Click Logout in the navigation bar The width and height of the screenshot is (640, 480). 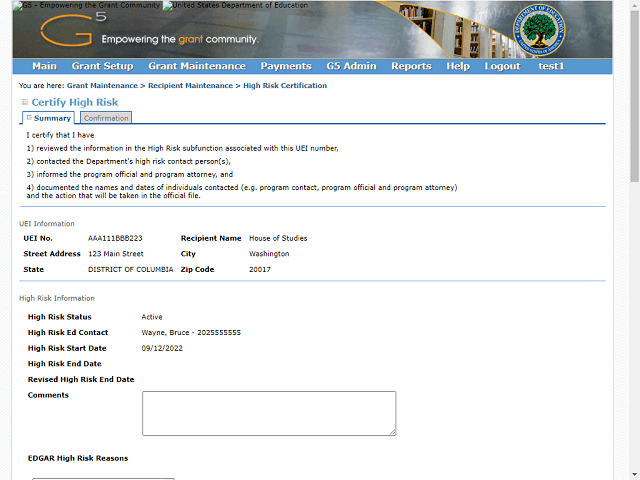pos(502,66)
